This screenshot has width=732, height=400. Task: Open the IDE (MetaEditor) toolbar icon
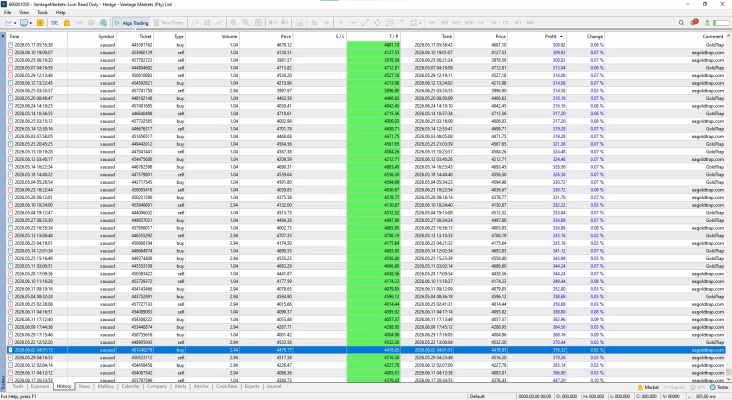pyautogui.click(x=55, y=22)
